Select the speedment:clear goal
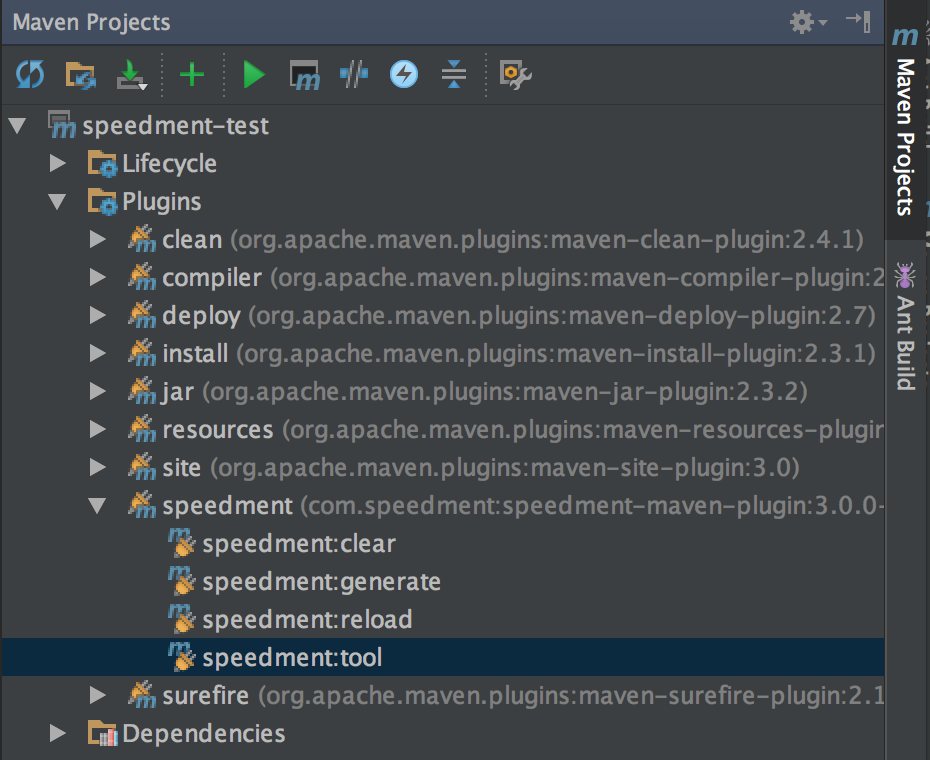The image size is (930, 760). (x=299, y=544)
